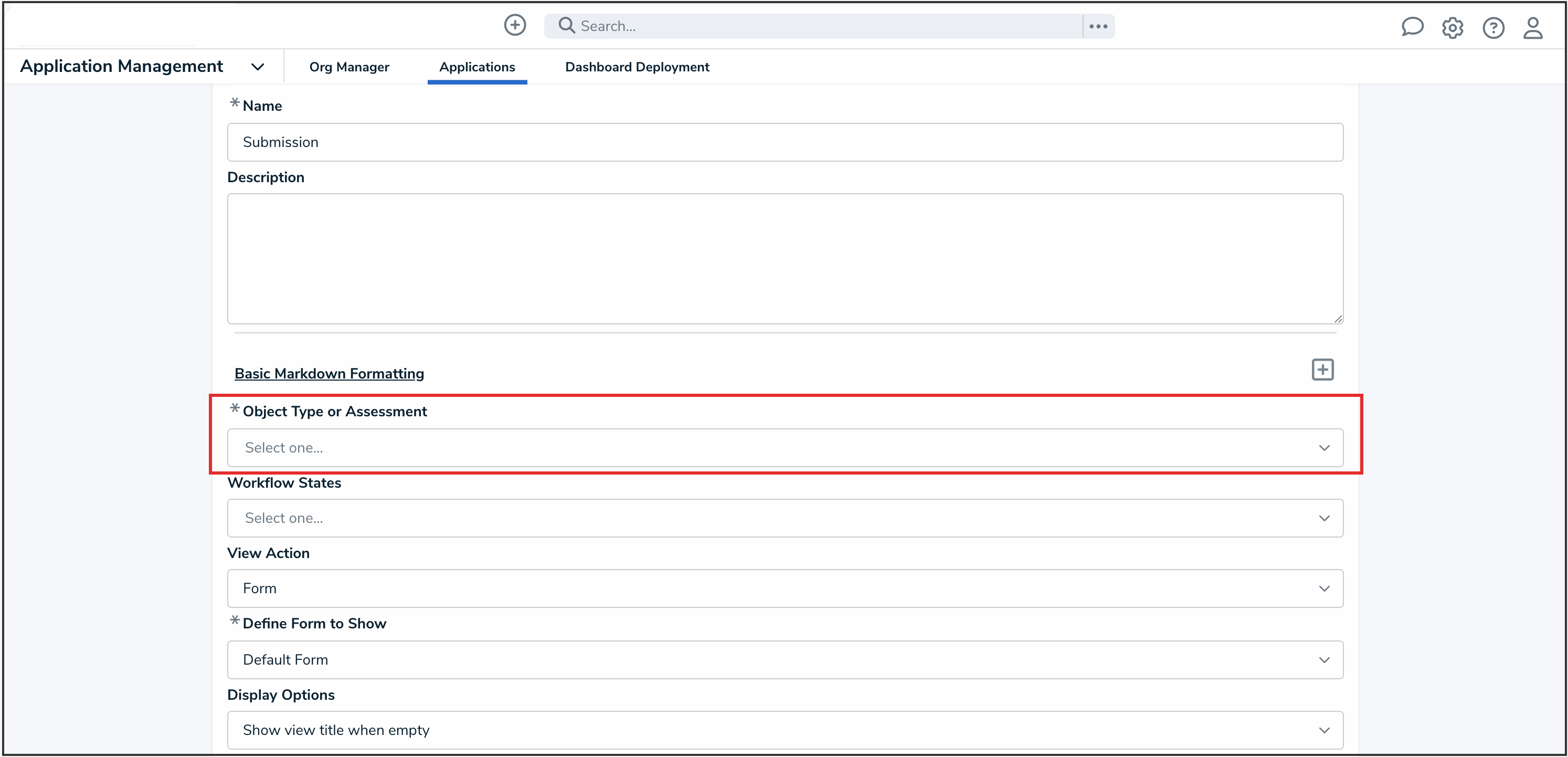Image resolution: width=1568 pixels, height=757 pixels.
Task: Open the settings gear icon
Action: pos(1453,28)
